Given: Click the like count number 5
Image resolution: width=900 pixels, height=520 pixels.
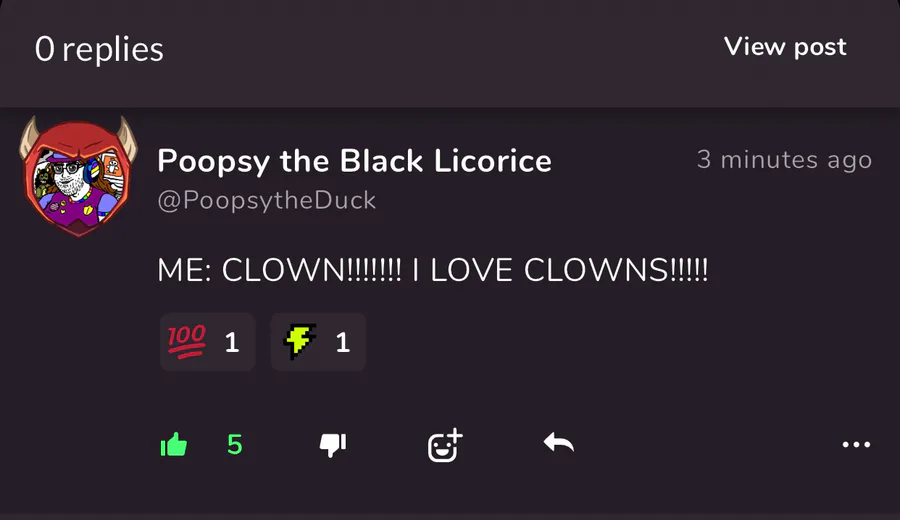Looking at the screenshot, I should (x=235, y=444).
